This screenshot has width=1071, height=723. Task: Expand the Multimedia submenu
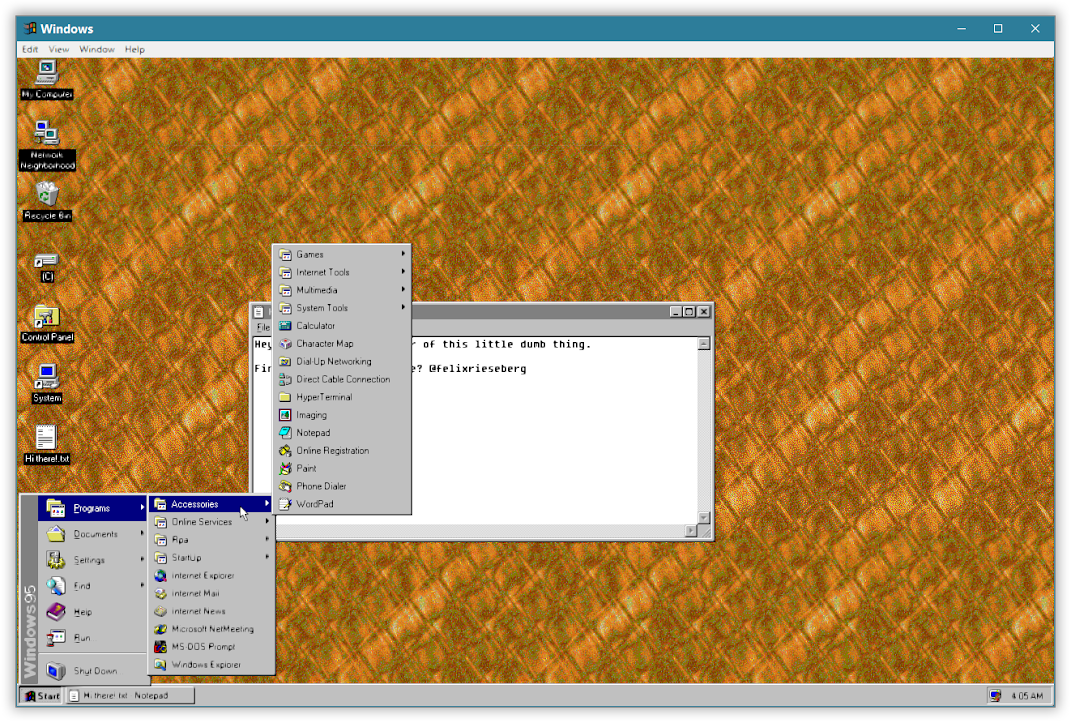coord(342,289)
